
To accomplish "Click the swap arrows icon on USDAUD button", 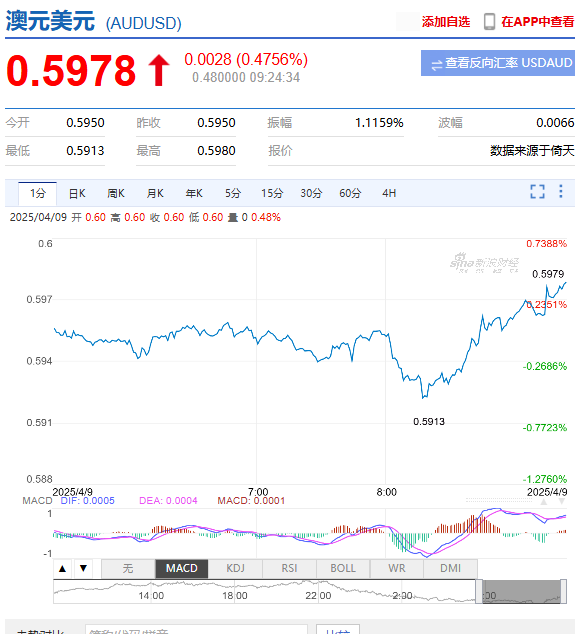I will pos(437,64).
